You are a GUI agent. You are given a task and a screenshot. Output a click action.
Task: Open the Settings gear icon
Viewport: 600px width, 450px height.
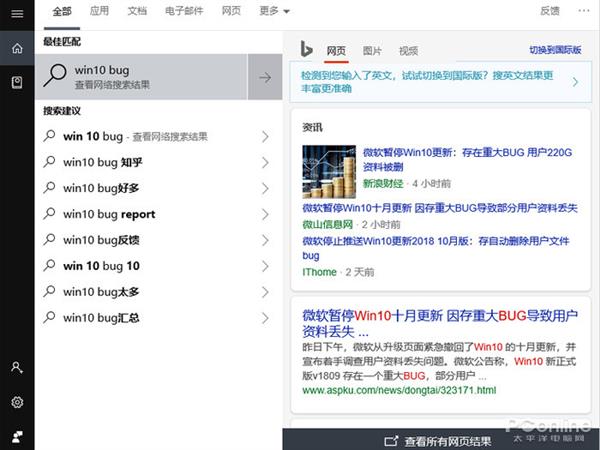[x=16, y=402]
